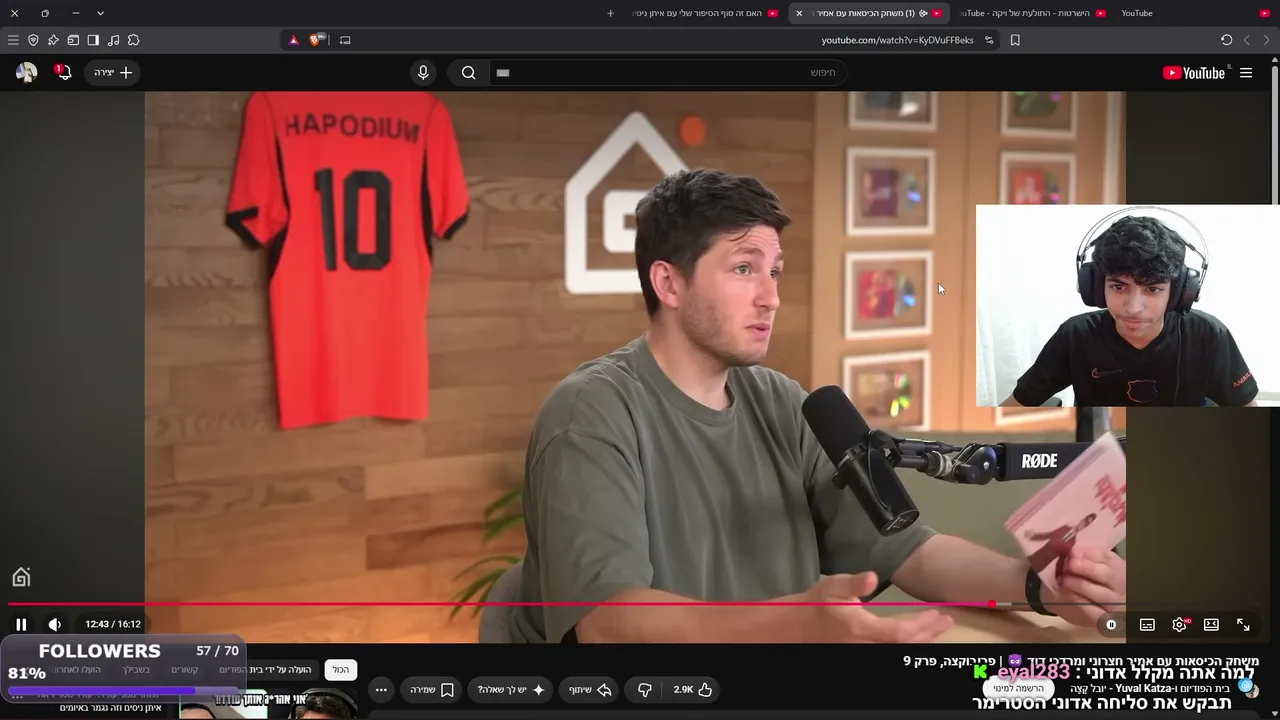The width and height of the screenshot is (1280, 720).
Task: Open the music note playlist icon
Action: pyautogui.click(x=113, y=40)
